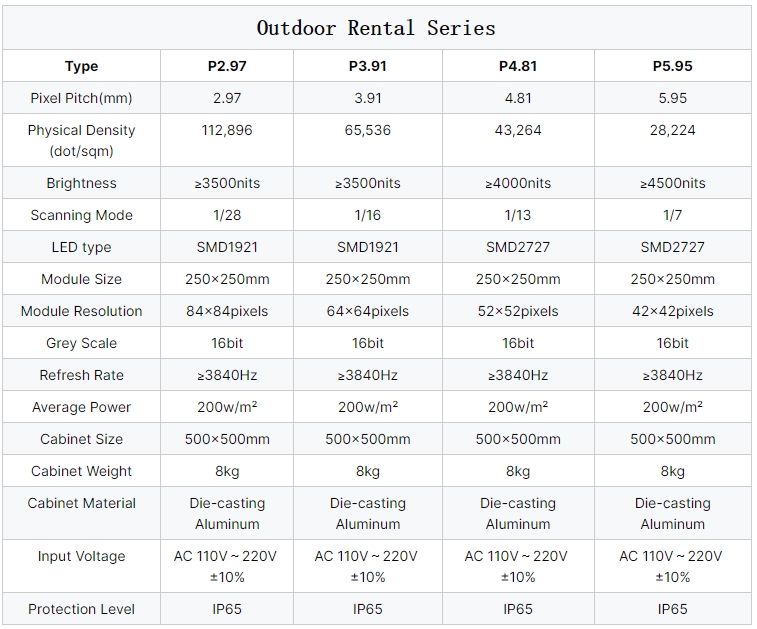The width and height of the screenshot is (757, 629).
Task: Click the Outdoor Rental Series title
Action: 376,28
